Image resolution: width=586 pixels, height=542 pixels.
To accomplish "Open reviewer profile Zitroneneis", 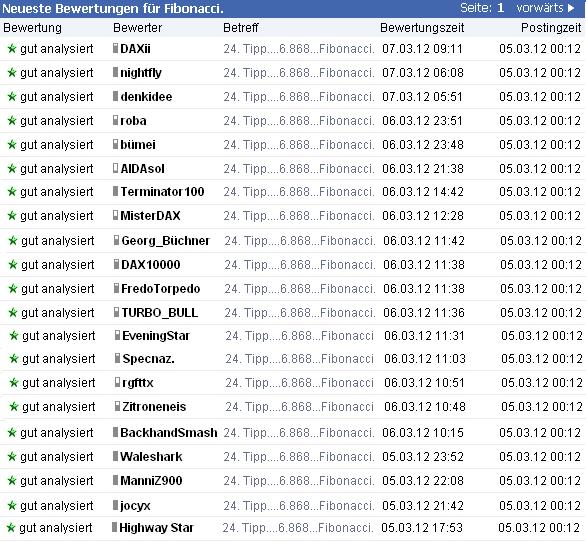I will coord(154,406).
